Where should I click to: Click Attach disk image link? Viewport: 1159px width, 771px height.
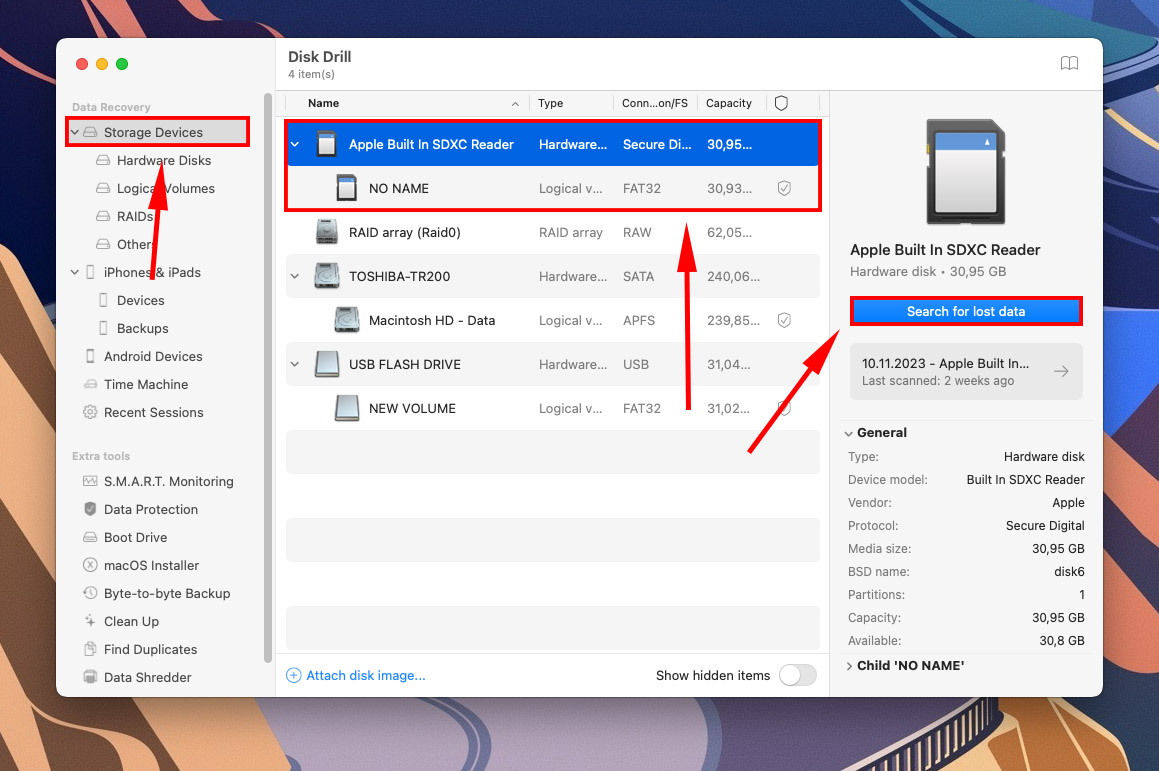tap(365, 675)
